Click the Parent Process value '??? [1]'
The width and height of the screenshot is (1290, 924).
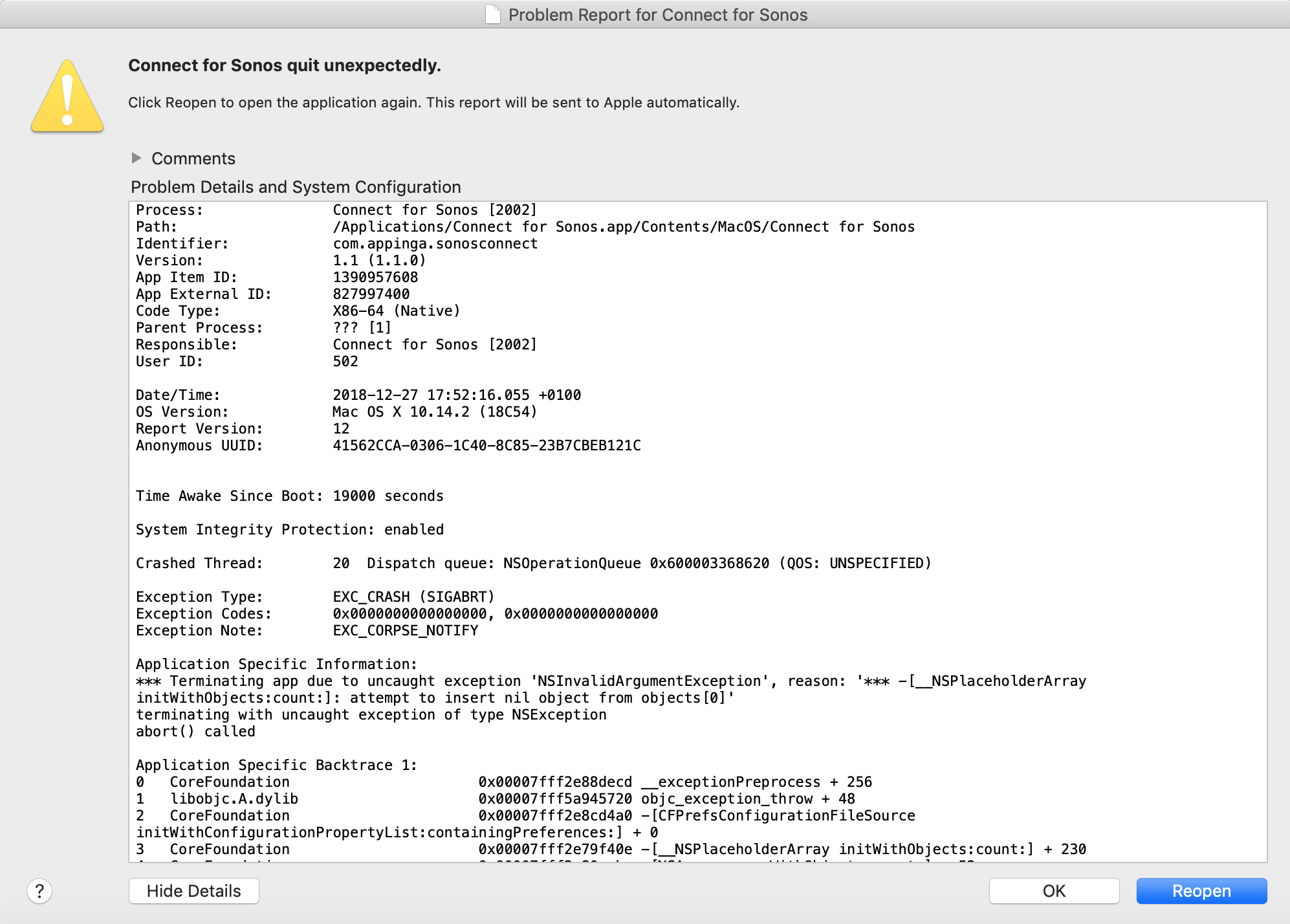[362, 327]
